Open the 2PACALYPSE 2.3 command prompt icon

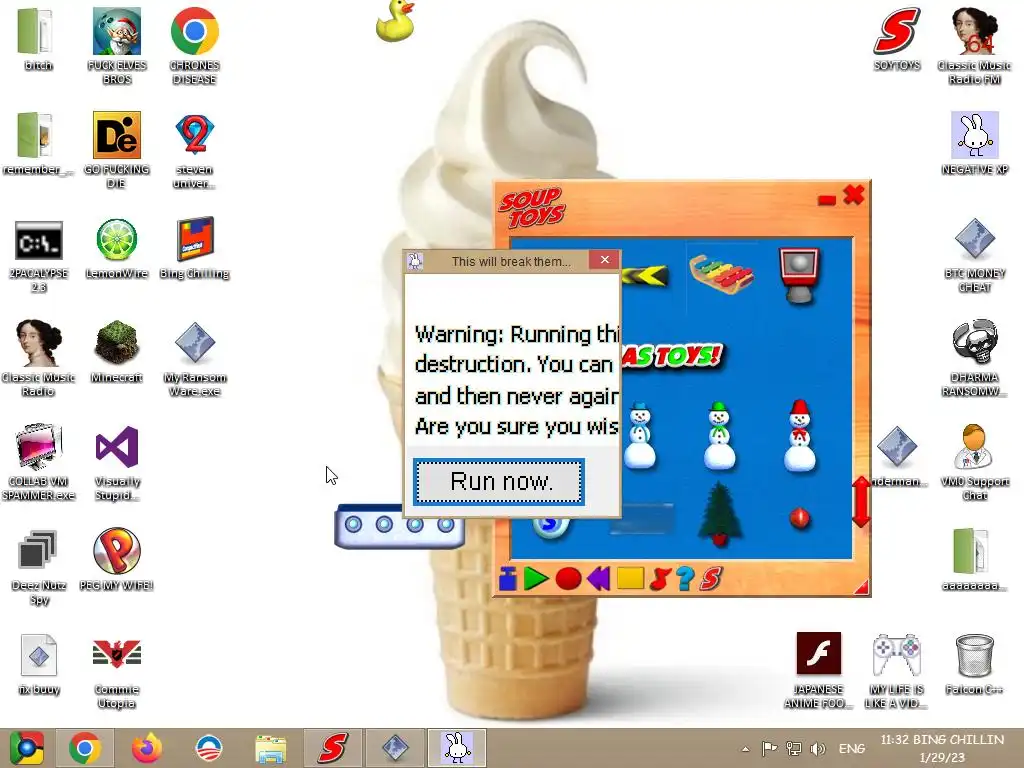click(39, 240)
